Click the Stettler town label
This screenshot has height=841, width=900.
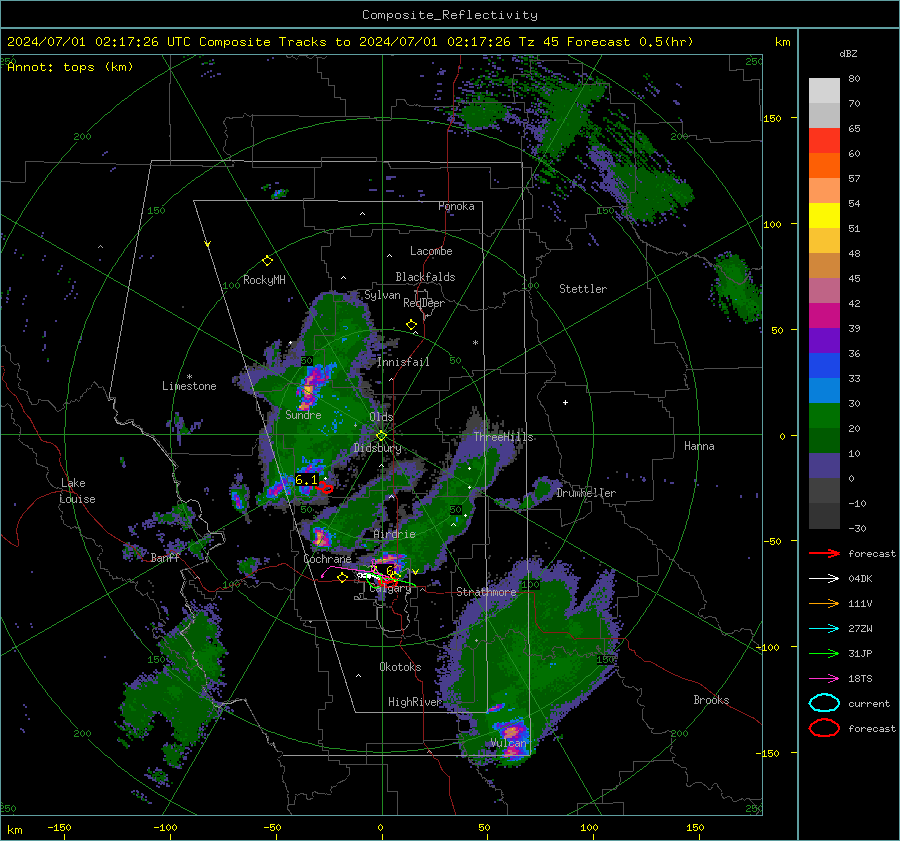583,289
